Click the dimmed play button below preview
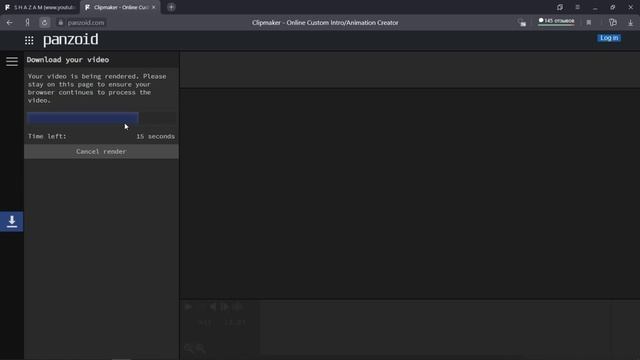Image resolution: width=640 pixels, height=360 pixels. 188,307
